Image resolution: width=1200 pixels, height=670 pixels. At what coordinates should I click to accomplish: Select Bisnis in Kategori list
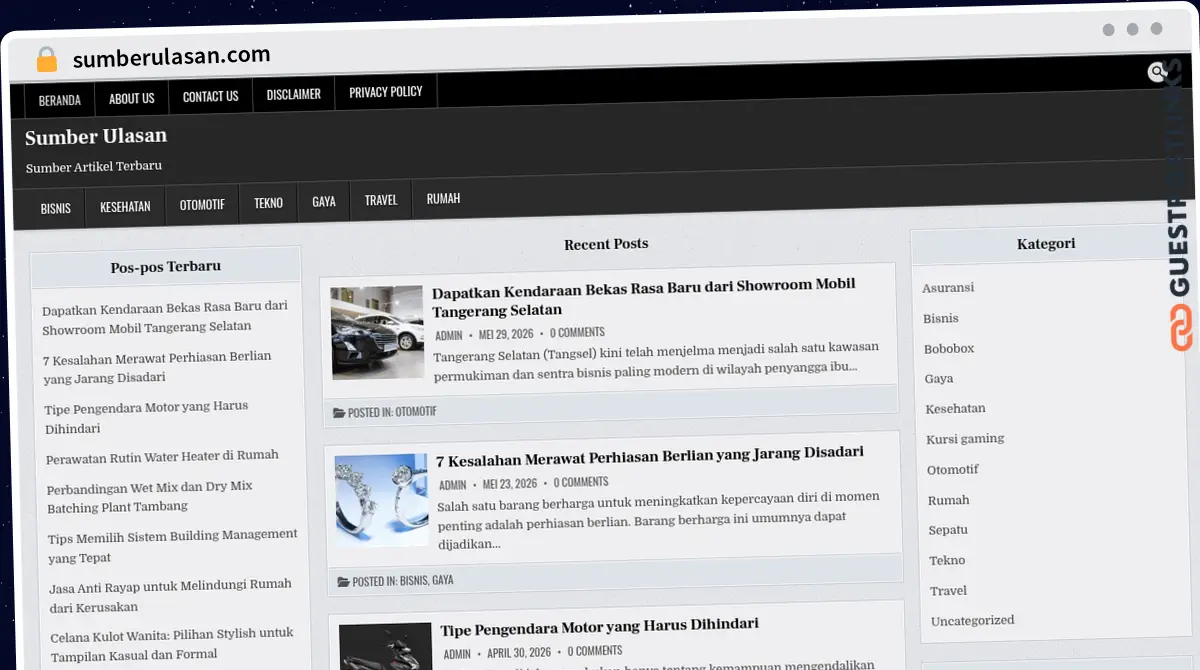pyautogui.click(x=941, y=318)
